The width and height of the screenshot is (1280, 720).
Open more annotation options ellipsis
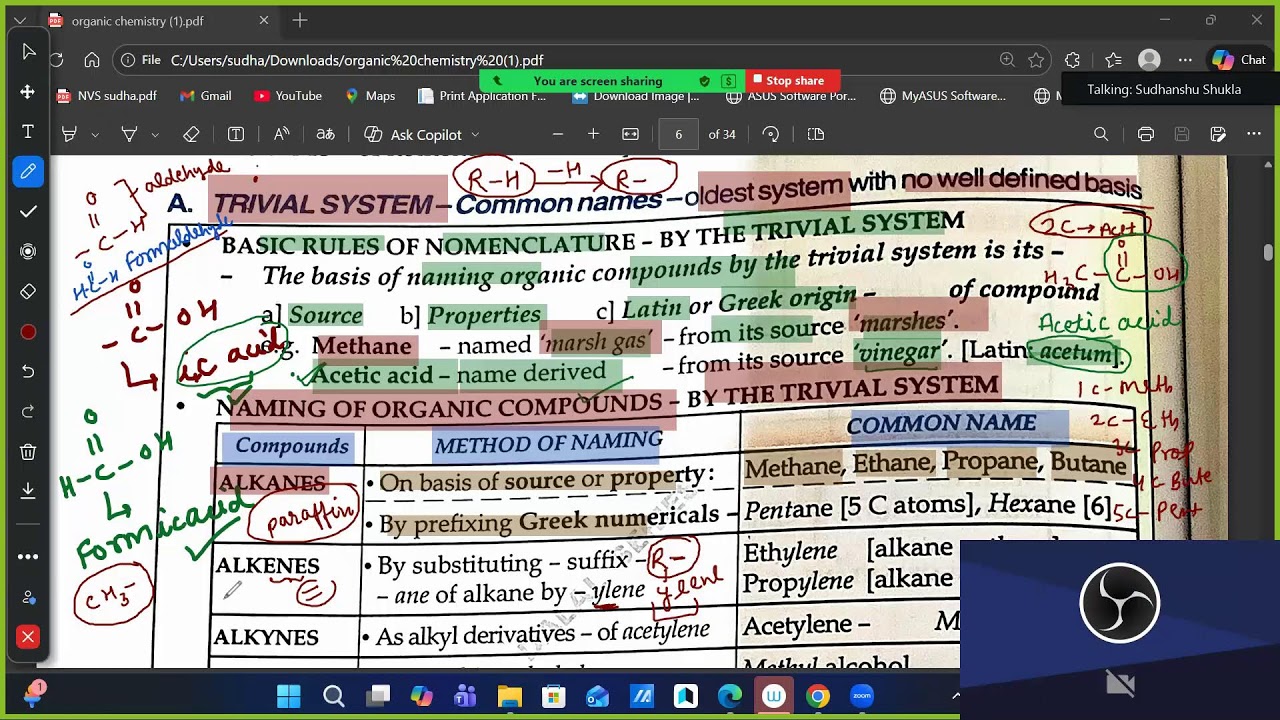tap(28, 556)
